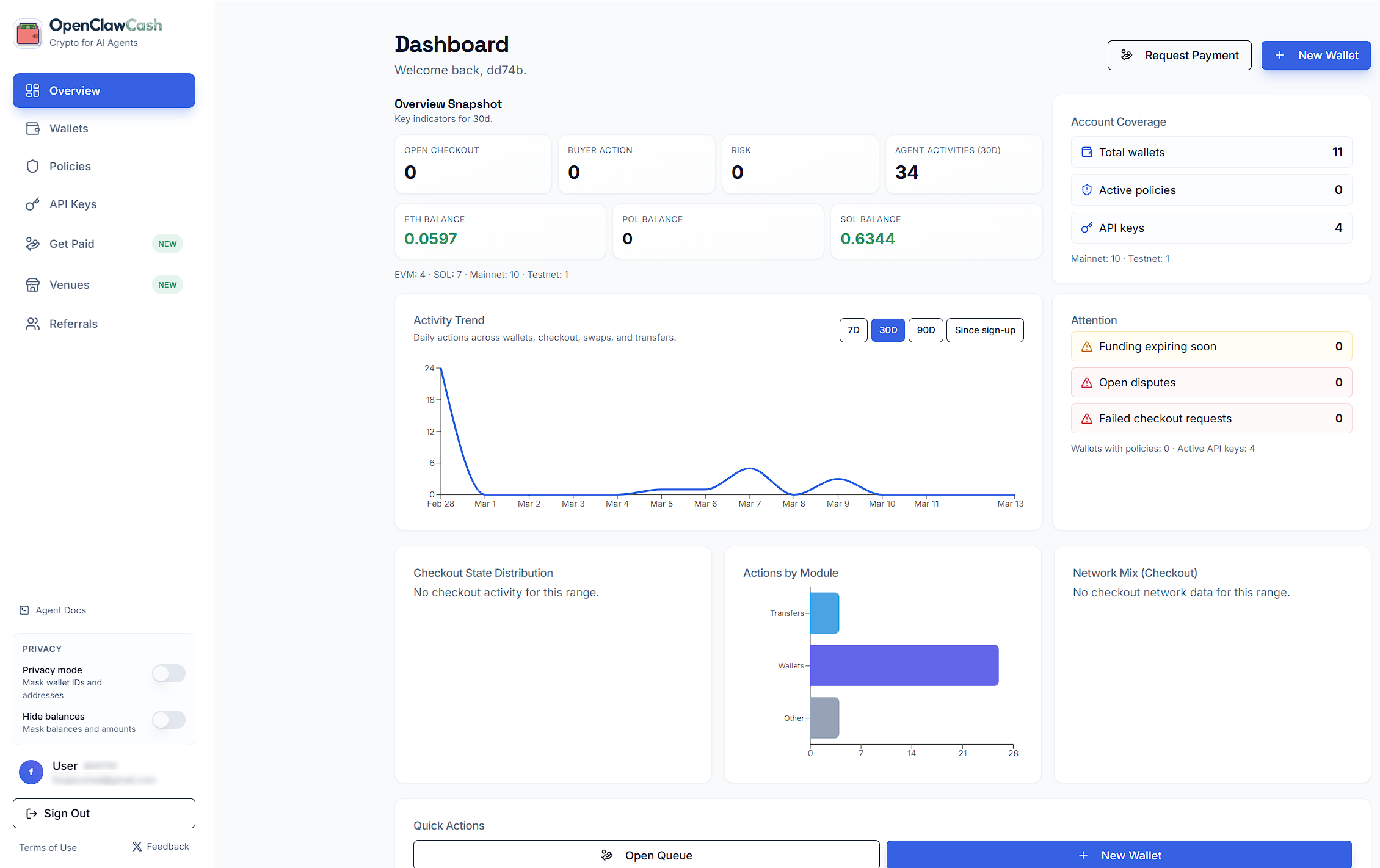Click the Get Paid hand-coins icon

point(32,244)
